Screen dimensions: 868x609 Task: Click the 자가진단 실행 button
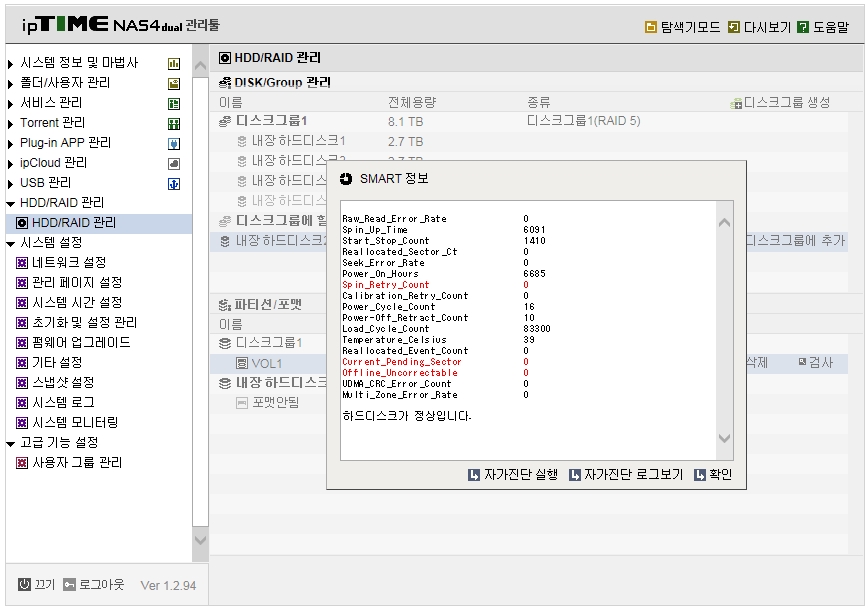[513, 474]
